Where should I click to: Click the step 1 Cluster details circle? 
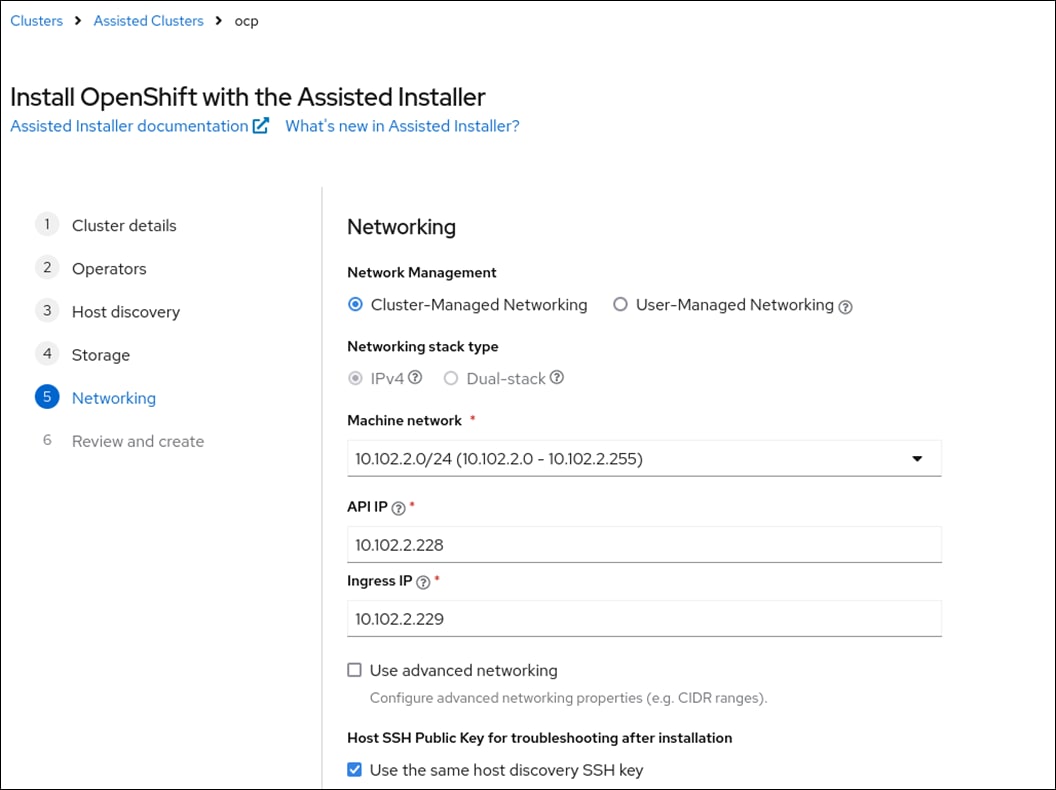pyautogui.click(x=46, y=225)
